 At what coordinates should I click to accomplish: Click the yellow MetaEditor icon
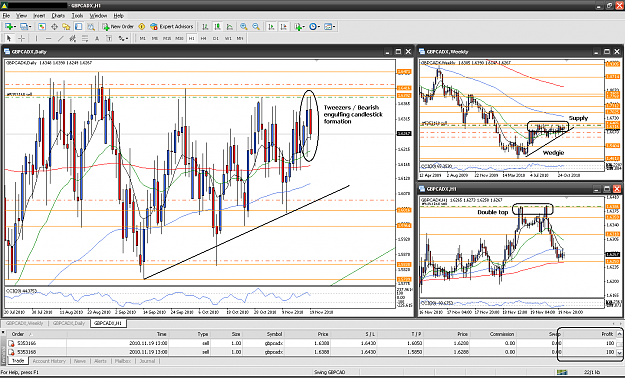[x=142, y=27]
